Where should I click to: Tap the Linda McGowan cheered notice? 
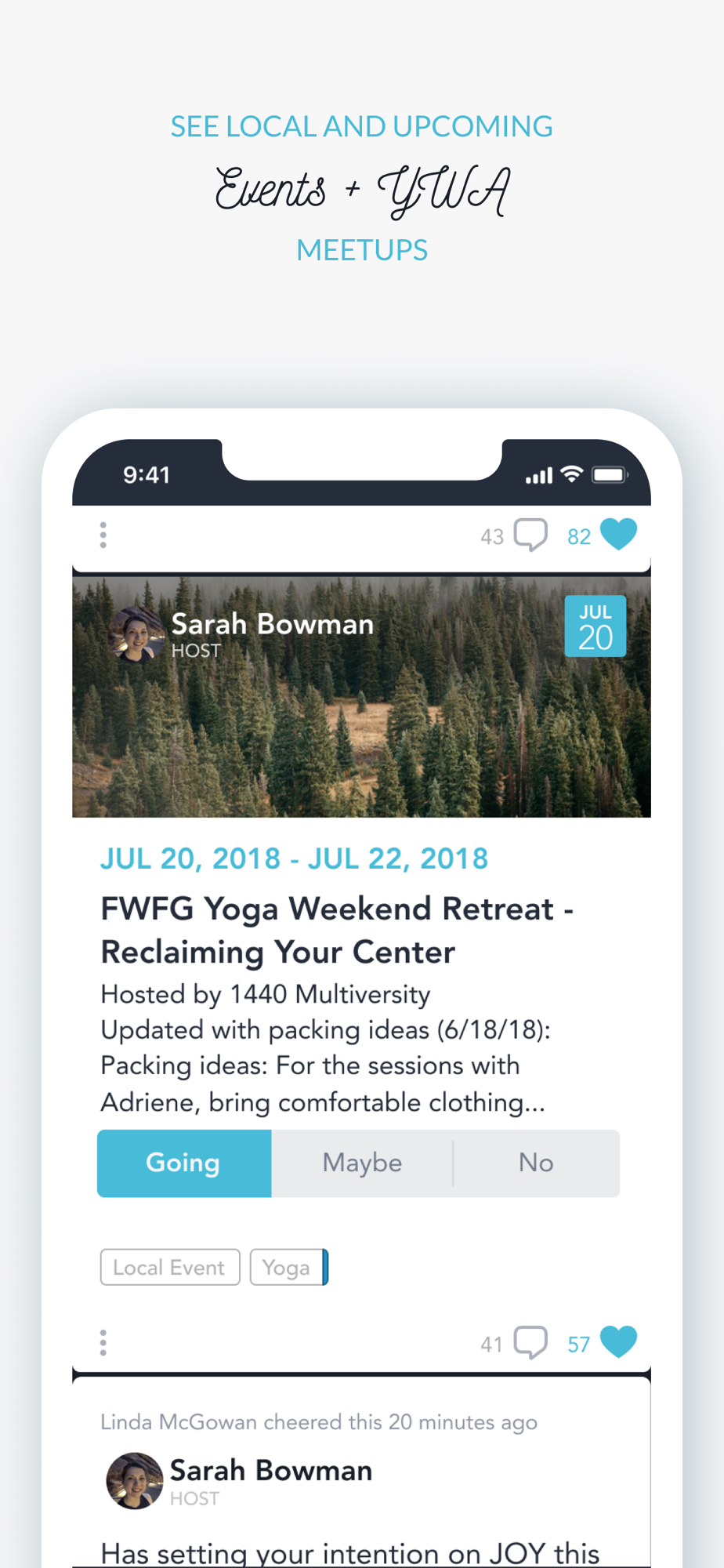point(318,1422)
